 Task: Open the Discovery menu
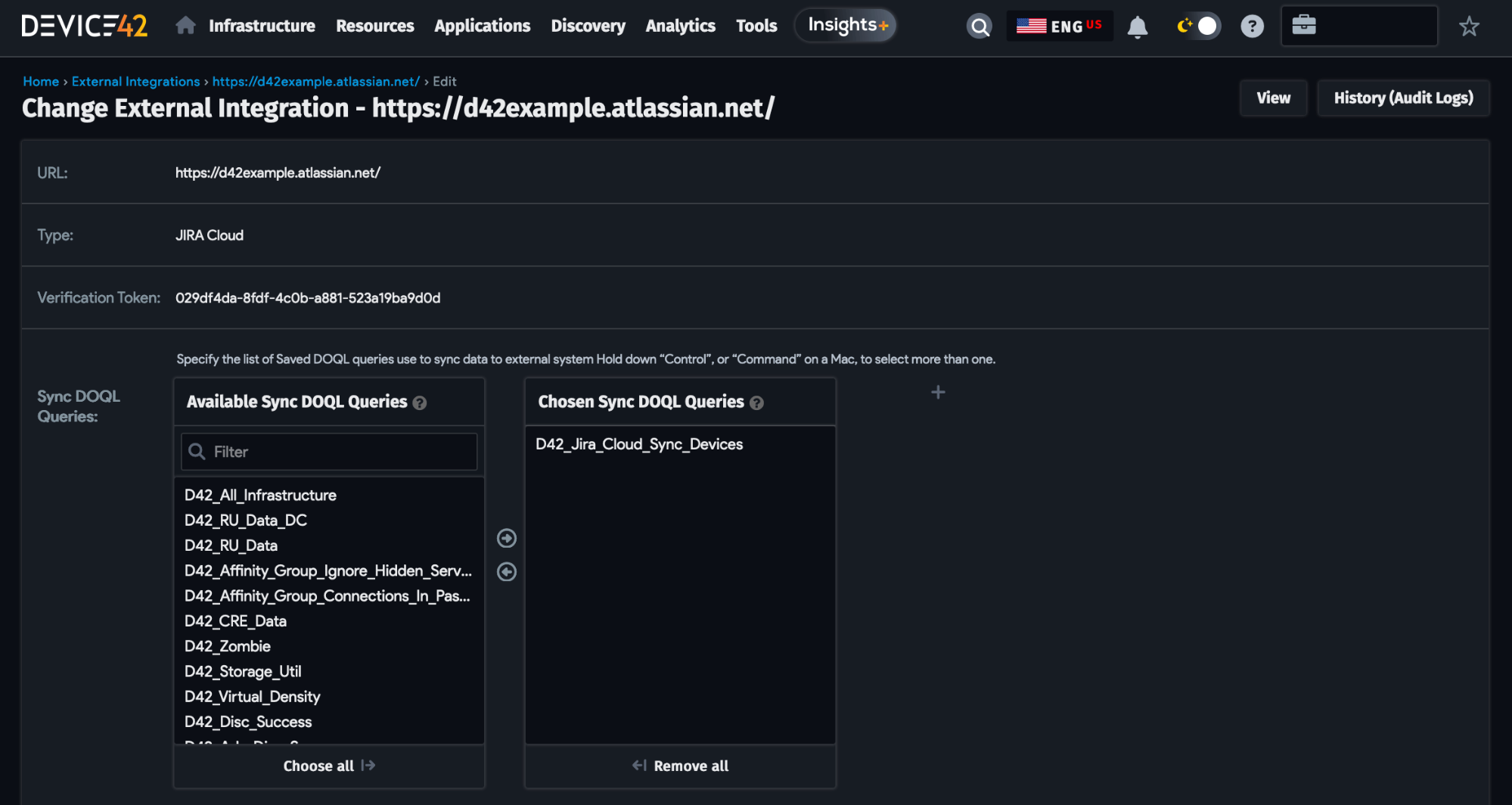(x=588, y=25)
